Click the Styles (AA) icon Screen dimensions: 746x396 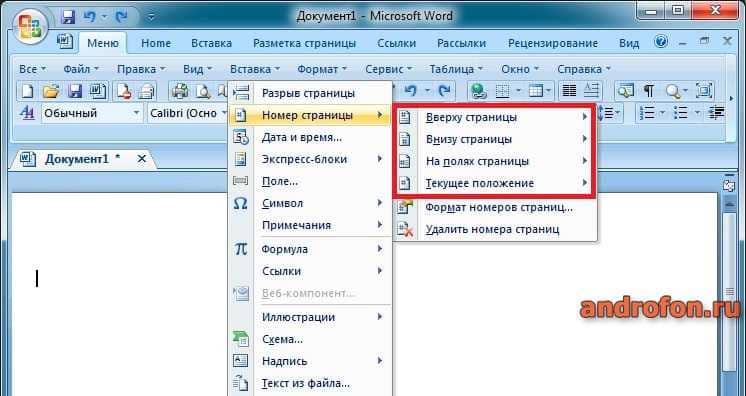tap(27, 113)
